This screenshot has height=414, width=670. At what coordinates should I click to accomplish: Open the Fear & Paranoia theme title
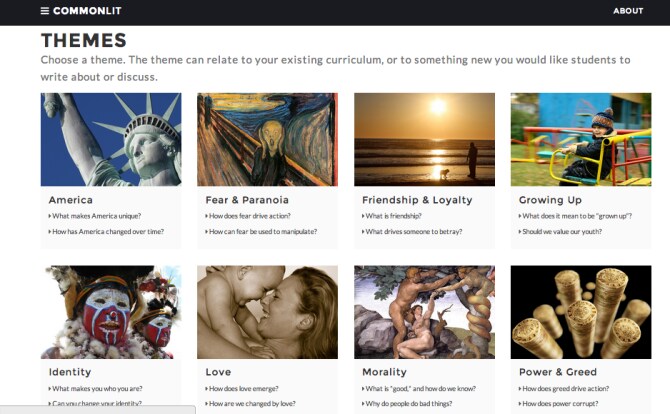[x=247, y=200]
